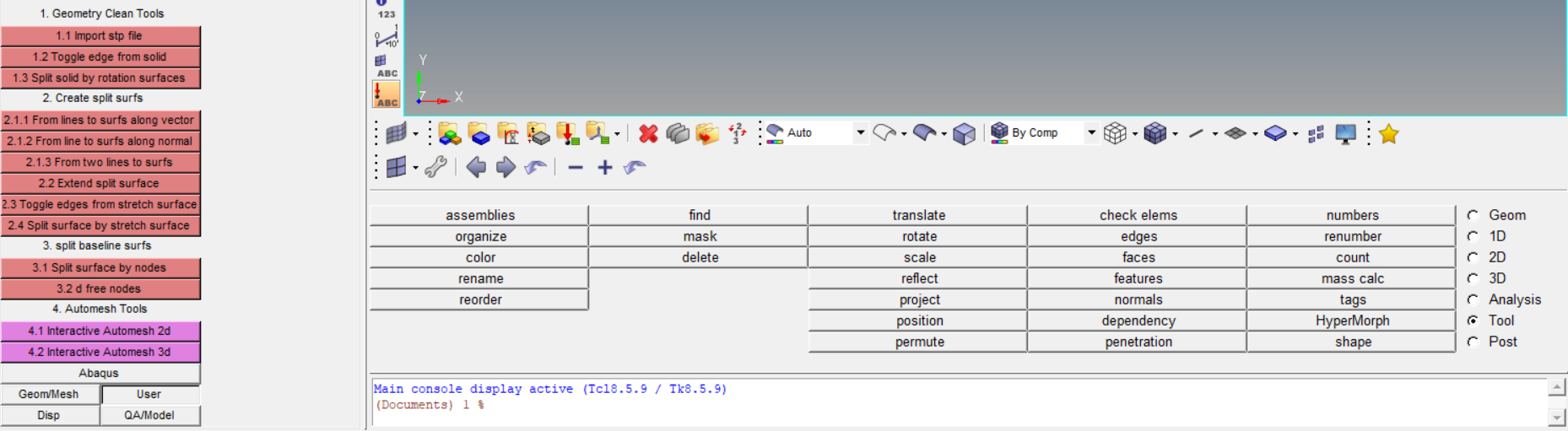Open the mass calc panel
Image resolution: width=1568 pixels, height=431 pixels.
click(x=1352, y=278)
